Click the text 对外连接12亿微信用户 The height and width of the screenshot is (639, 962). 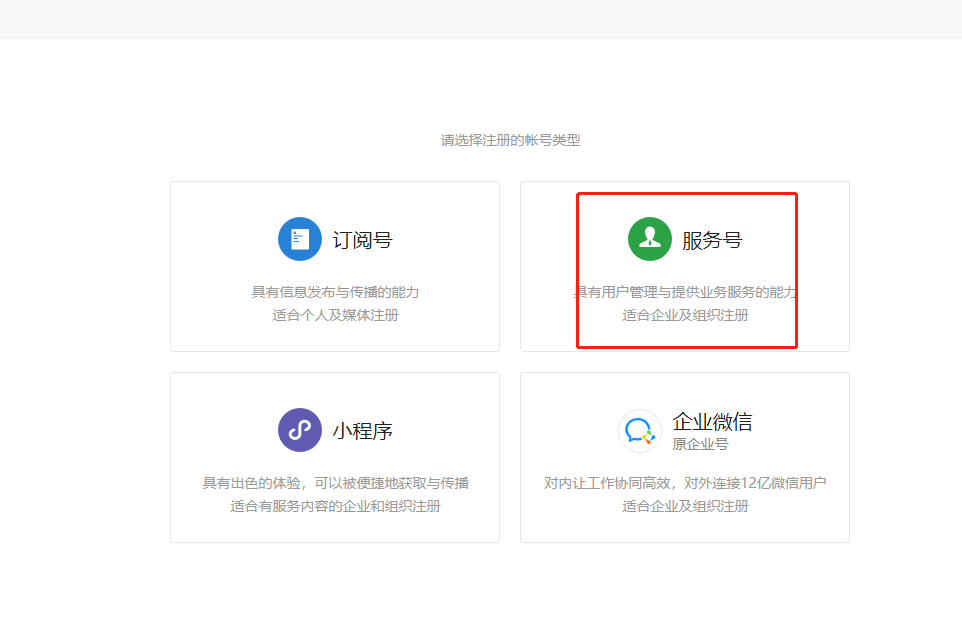pos(740,482)
